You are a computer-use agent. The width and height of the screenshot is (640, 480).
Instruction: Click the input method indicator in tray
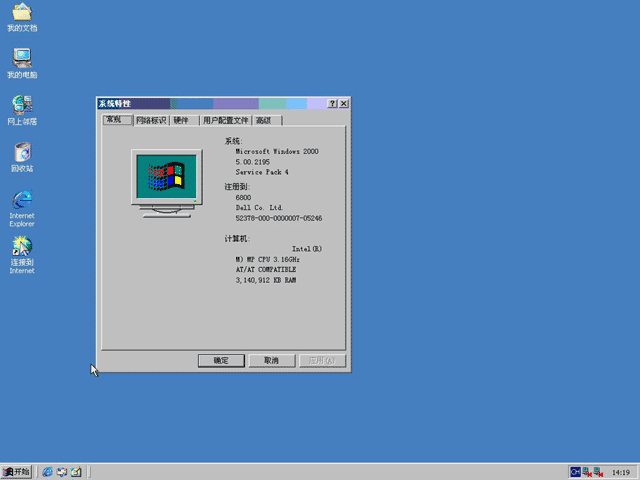tap(575, 472)
